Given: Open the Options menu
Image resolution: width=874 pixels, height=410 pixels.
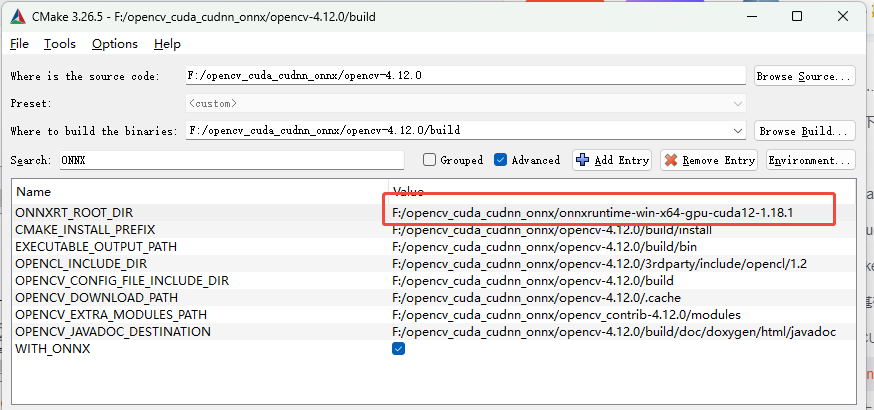Looking at the screenshot, I should (x=114, y=44).
